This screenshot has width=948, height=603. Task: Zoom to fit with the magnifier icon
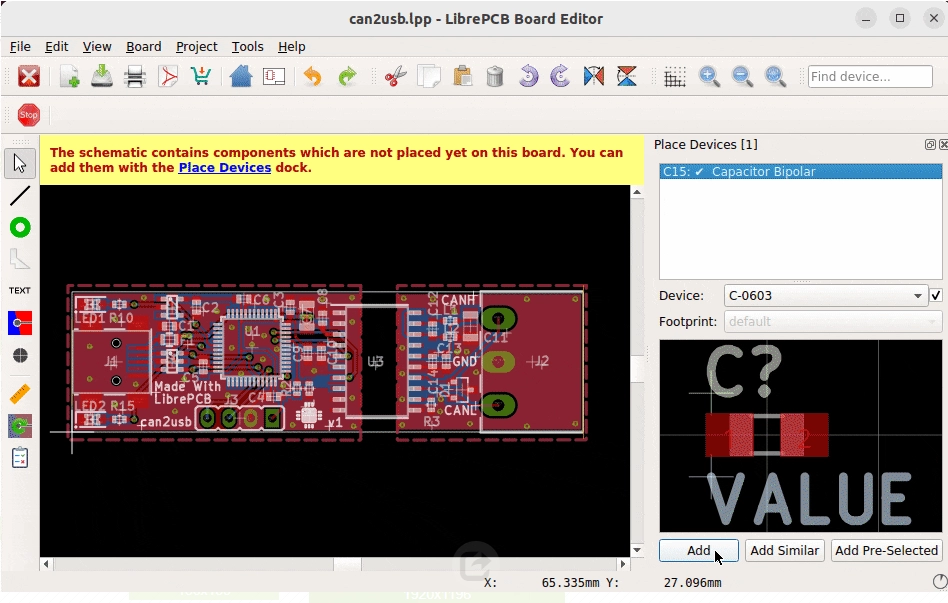(775, 77)
